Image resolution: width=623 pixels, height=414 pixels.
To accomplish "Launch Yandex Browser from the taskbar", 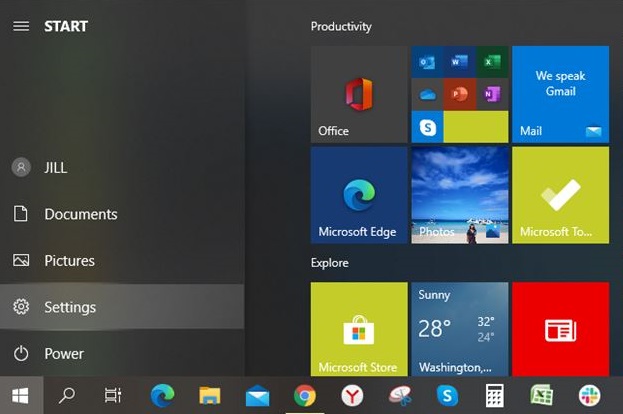I will click(x=352, y=395).
